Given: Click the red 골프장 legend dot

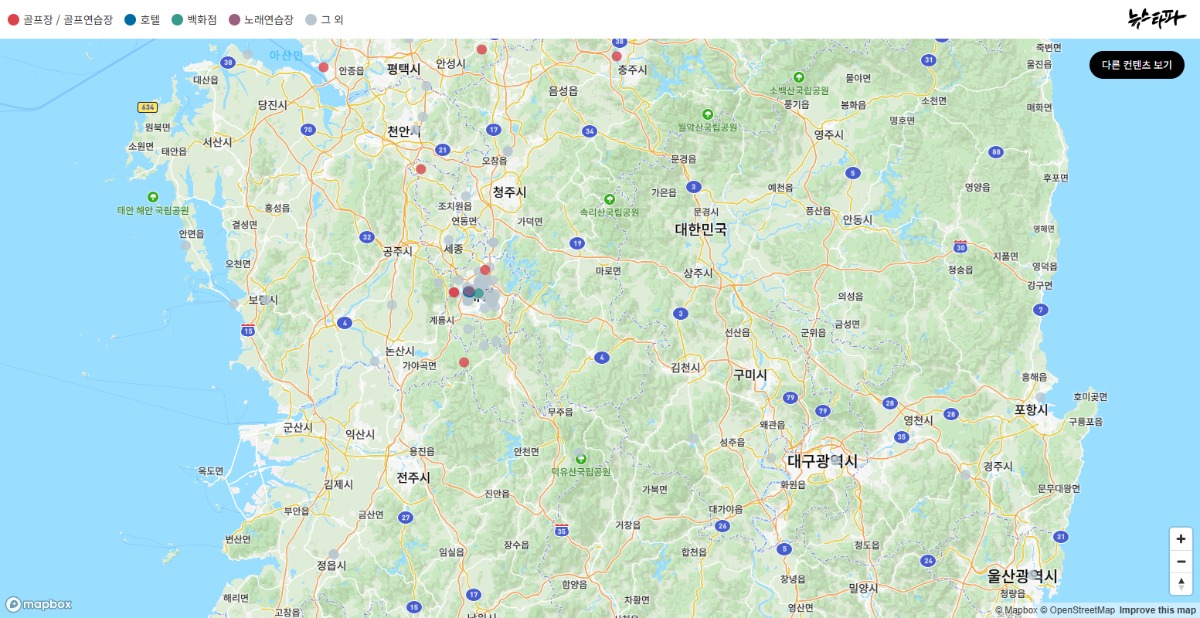Looking at the screenshot, I should (x=14, y=19).
